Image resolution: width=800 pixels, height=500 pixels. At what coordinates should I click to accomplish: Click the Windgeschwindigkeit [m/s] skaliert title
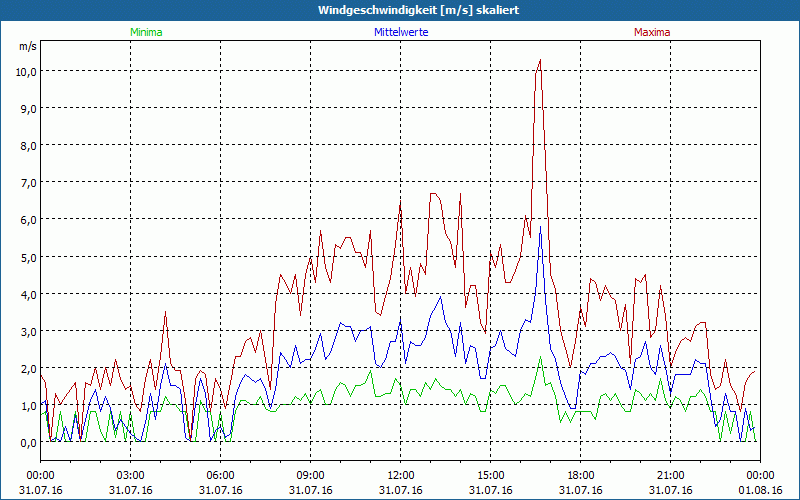(x=418, y=10)
